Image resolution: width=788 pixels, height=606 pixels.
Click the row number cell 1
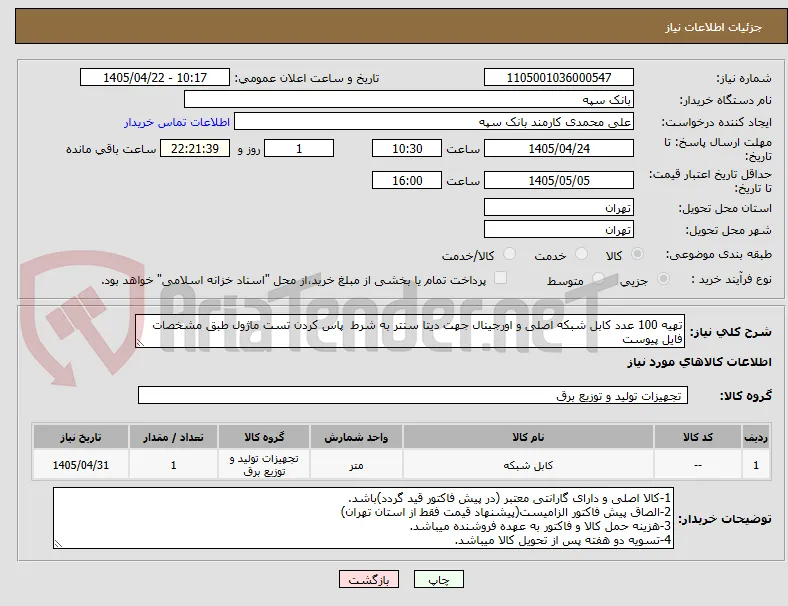755,465
